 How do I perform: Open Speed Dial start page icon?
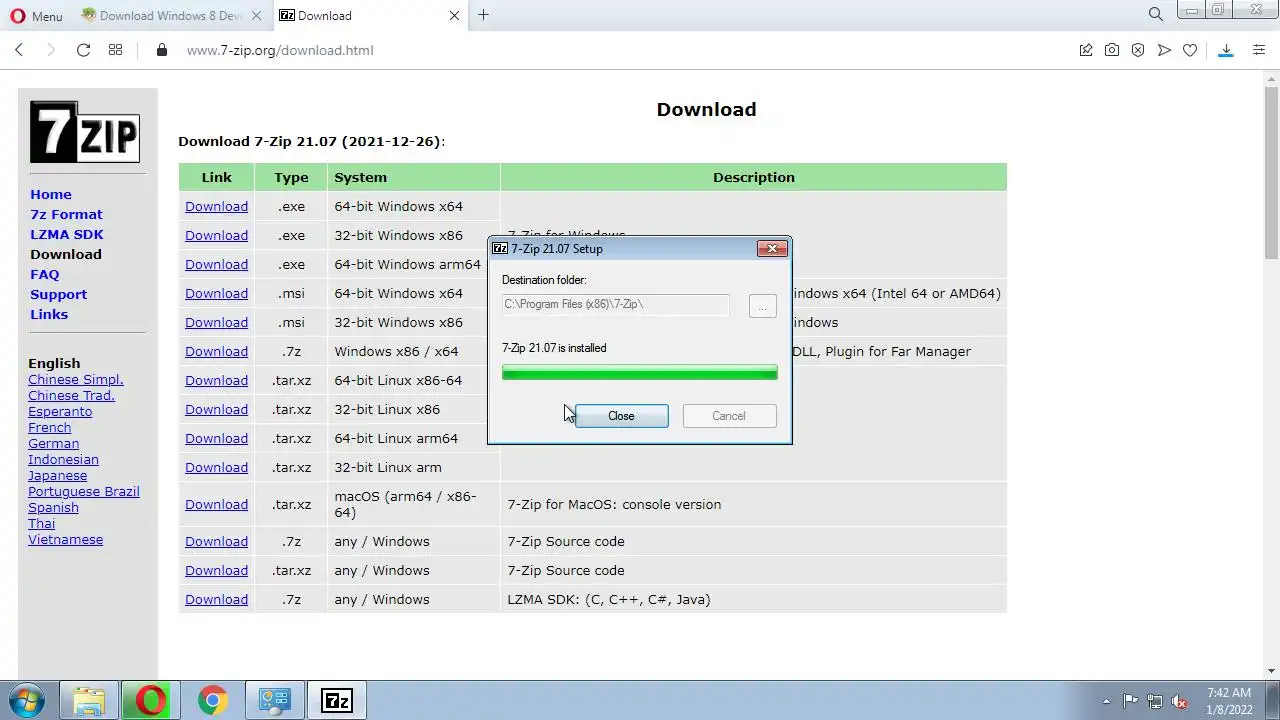(x=116, y=50)
